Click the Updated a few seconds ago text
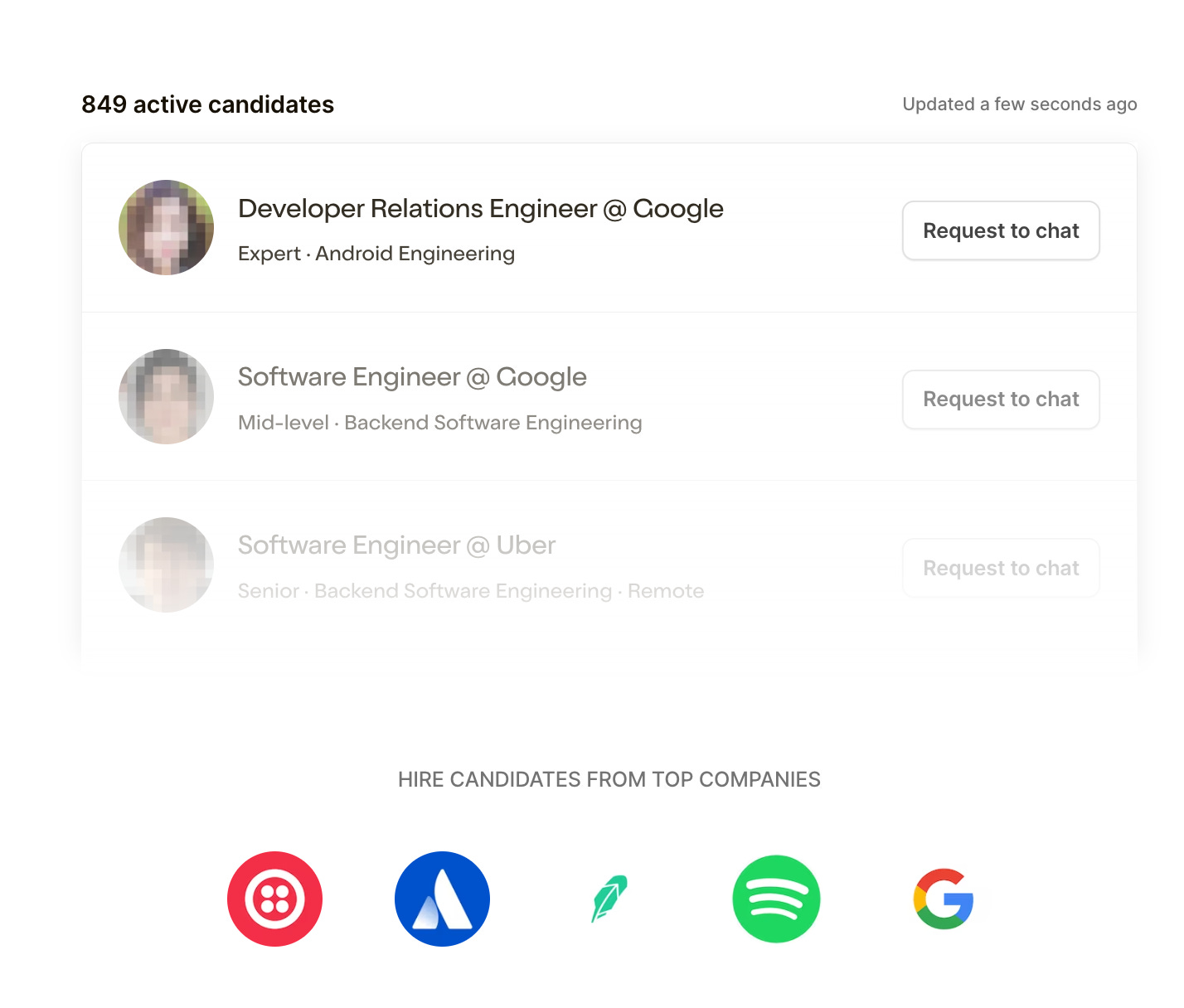1184x1008 pixels. [x=1019, y=104]
